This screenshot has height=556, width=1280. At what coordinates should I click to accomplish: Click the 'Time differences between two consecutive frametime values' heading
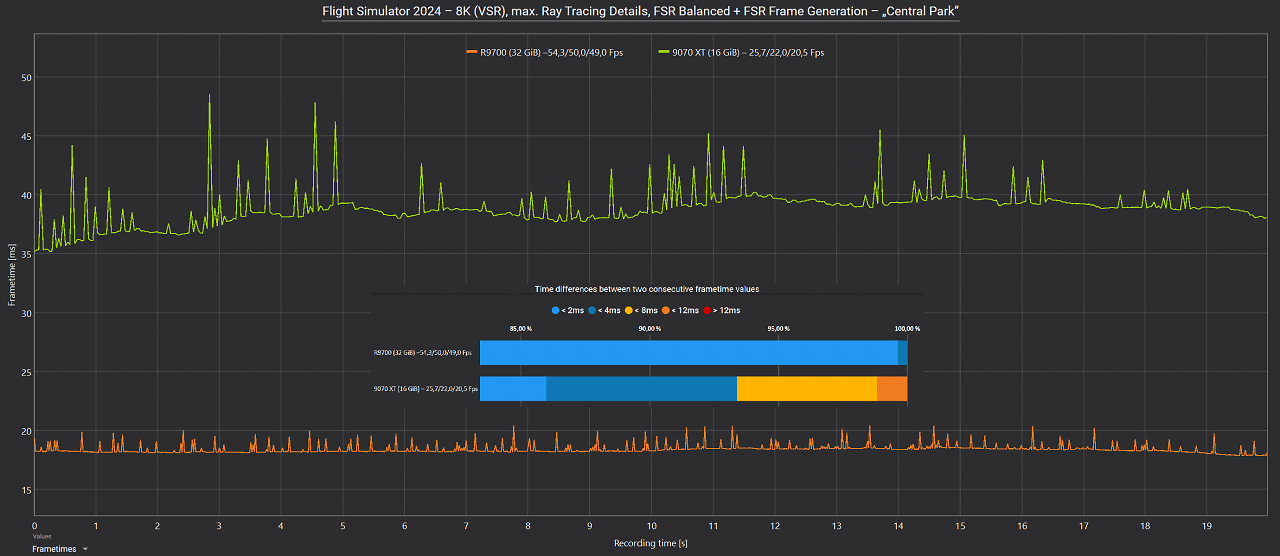[647, 289]
